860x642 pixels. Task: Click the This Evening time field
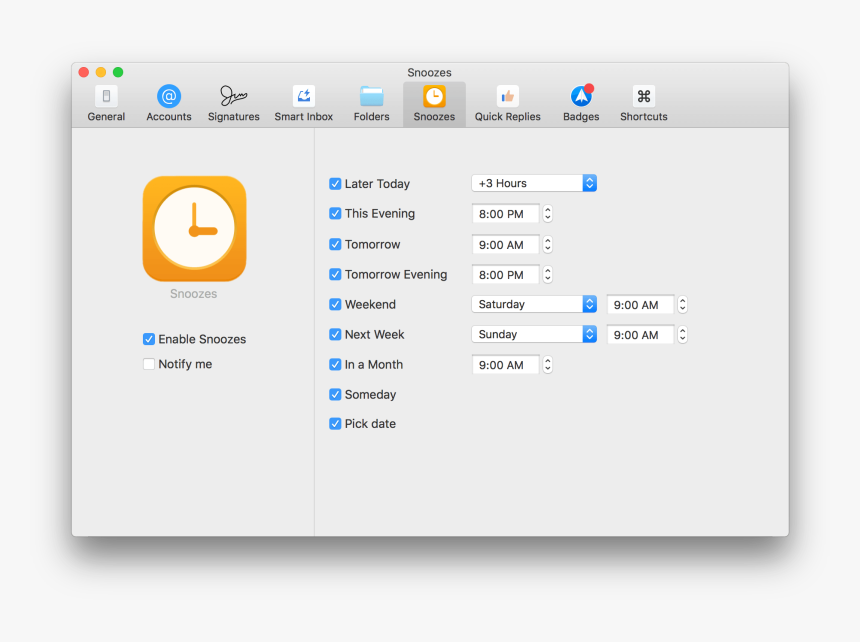505,213
